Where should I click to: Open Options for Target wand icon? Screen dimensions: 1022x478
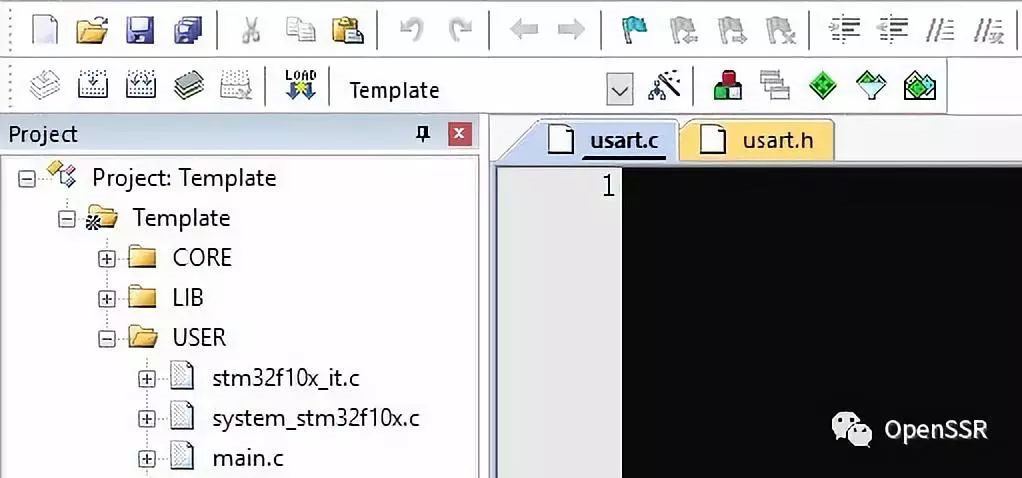[x=664, y=85]
